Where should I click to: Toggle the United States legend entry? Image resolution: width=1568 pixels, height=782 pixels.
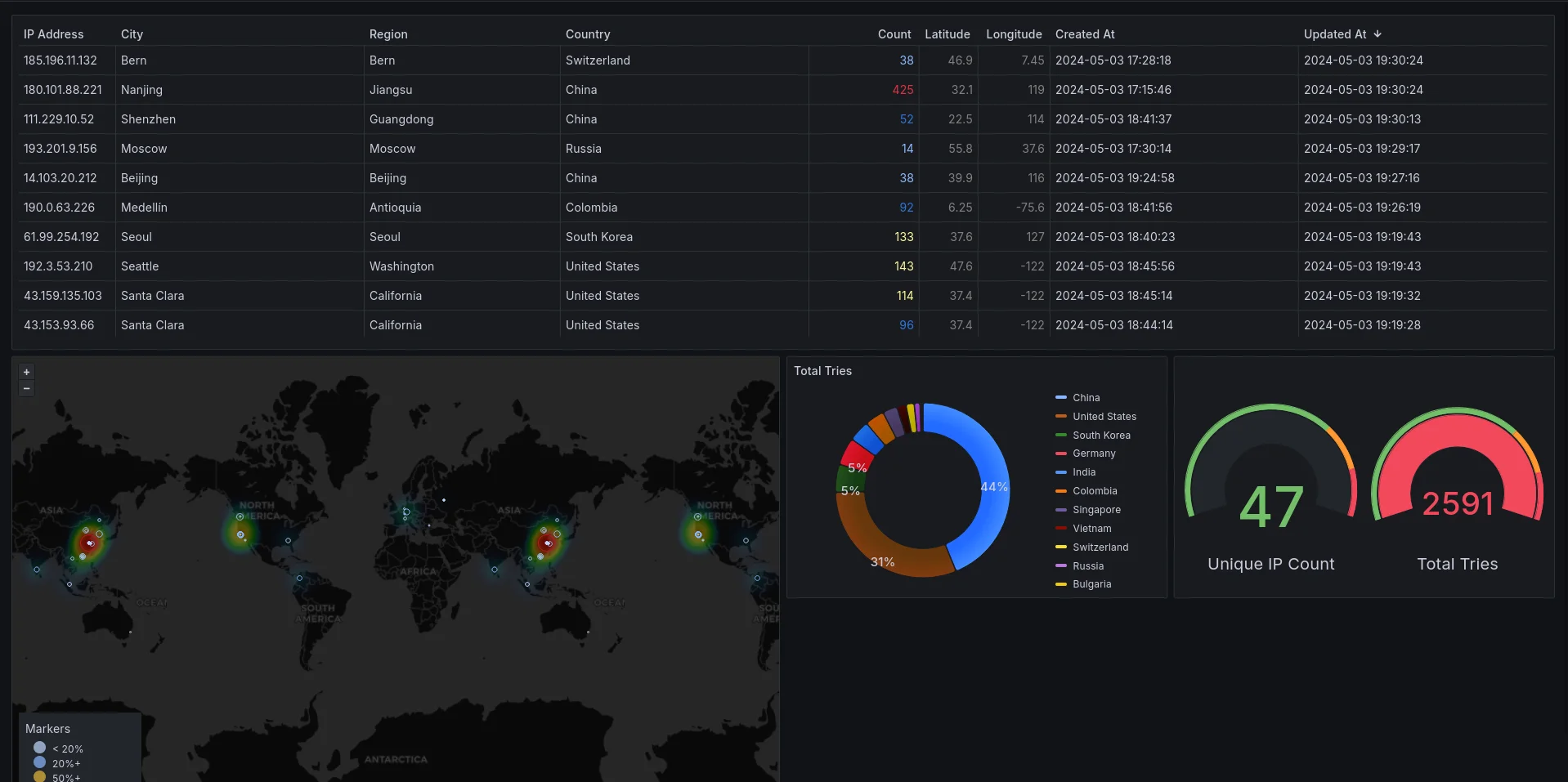pyautogui.click(x=1104, y=417)
